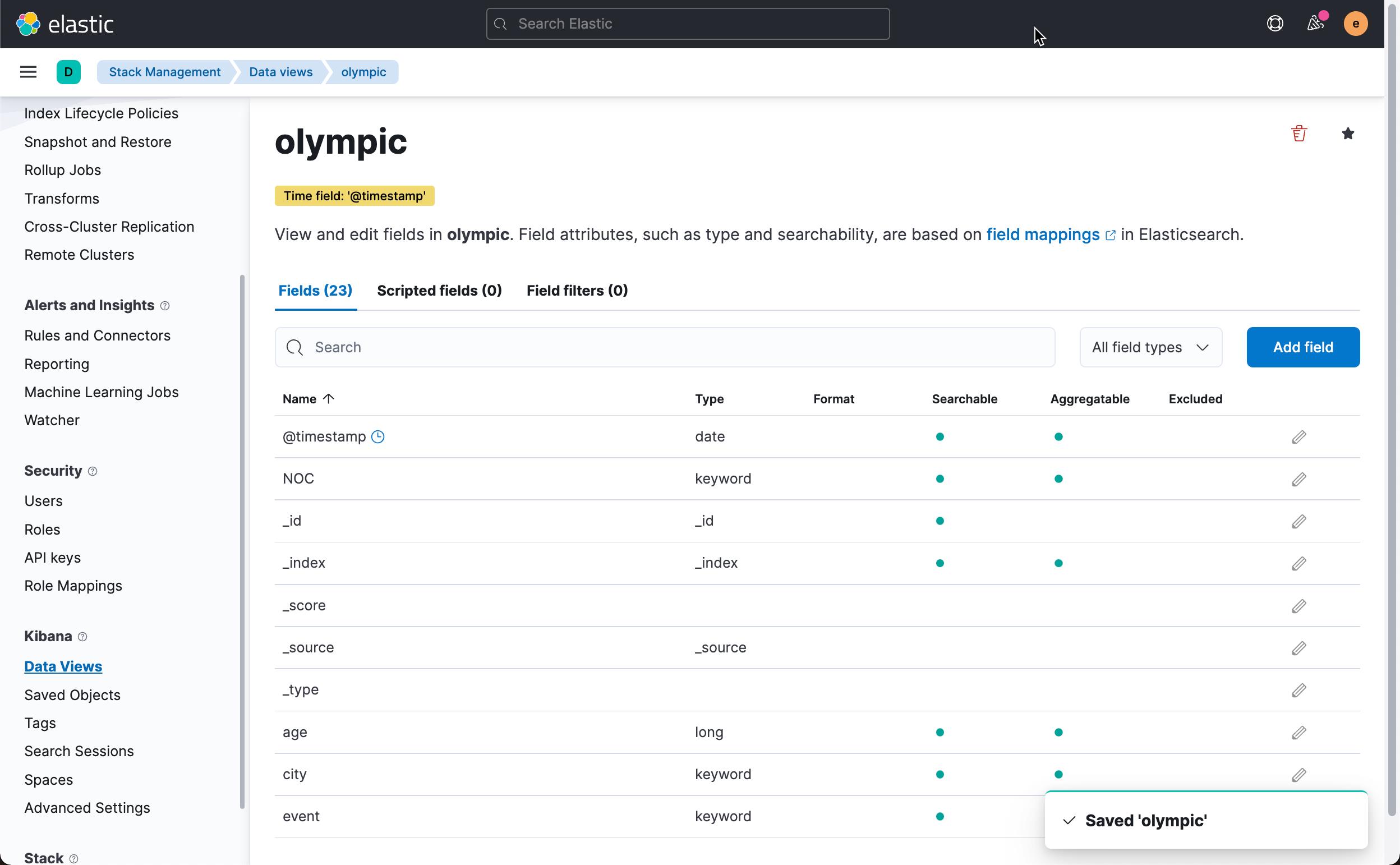Edit the _id field
The image size is (1400, 865).
click(x=1299, y=522)
